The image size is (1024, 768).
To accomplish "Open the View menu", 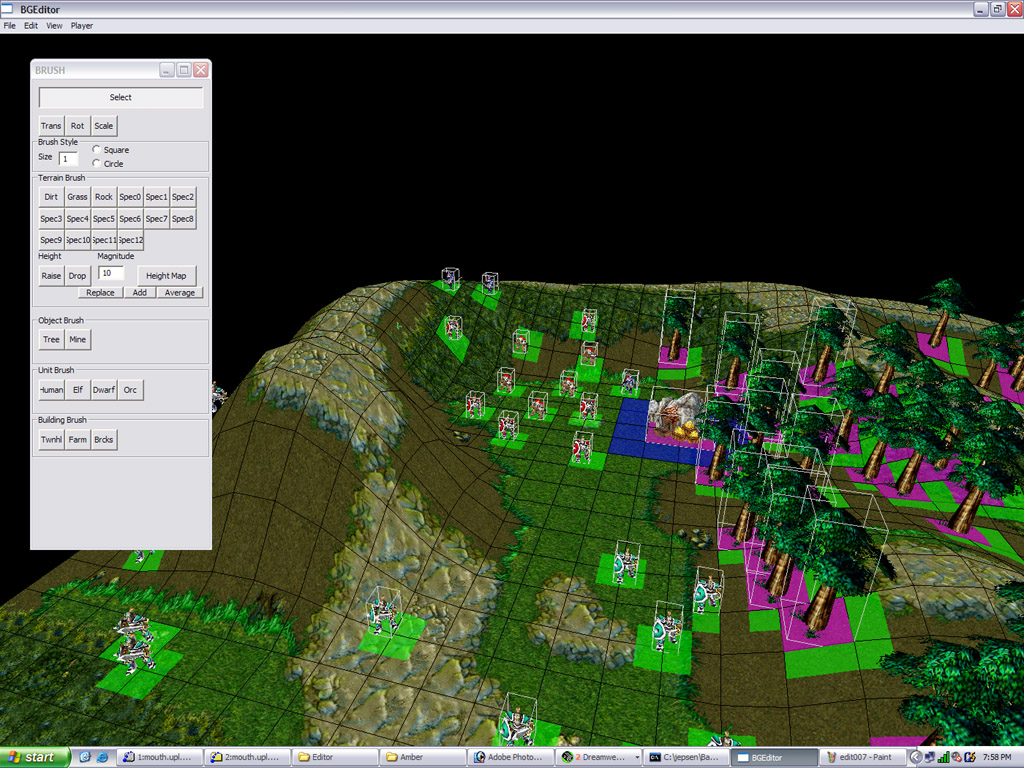I will [54, 26].
